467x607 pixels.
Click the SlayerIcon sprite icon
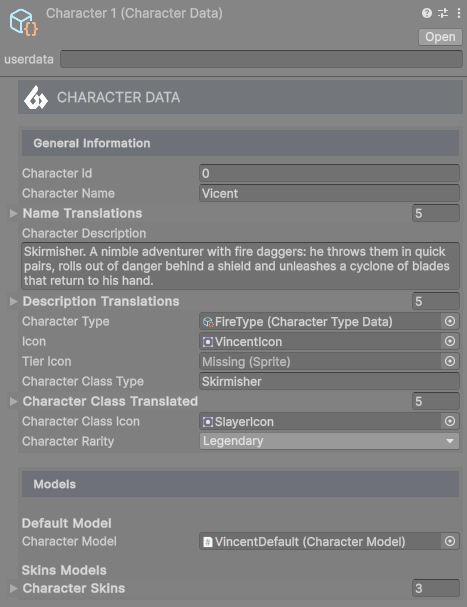coord(208,422)
